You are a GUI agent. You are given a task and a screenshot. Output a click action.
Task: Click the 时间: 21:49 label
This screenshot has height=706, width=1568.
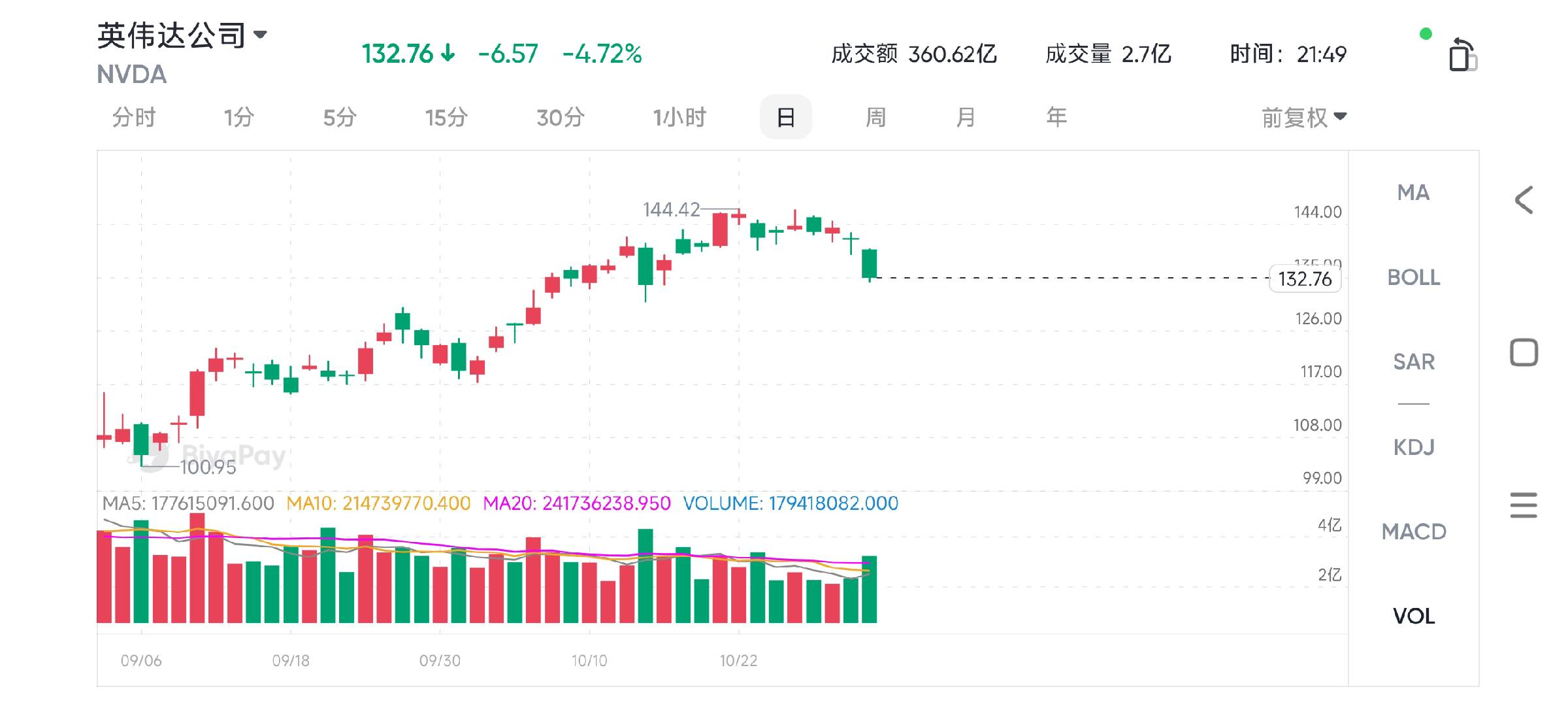pyautogui.click(x=1288, y=54)
